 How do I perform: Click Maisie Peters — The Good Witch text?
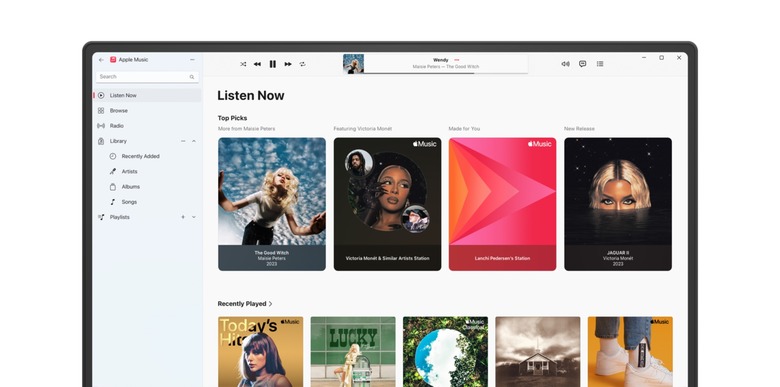(x=446, y=67)
